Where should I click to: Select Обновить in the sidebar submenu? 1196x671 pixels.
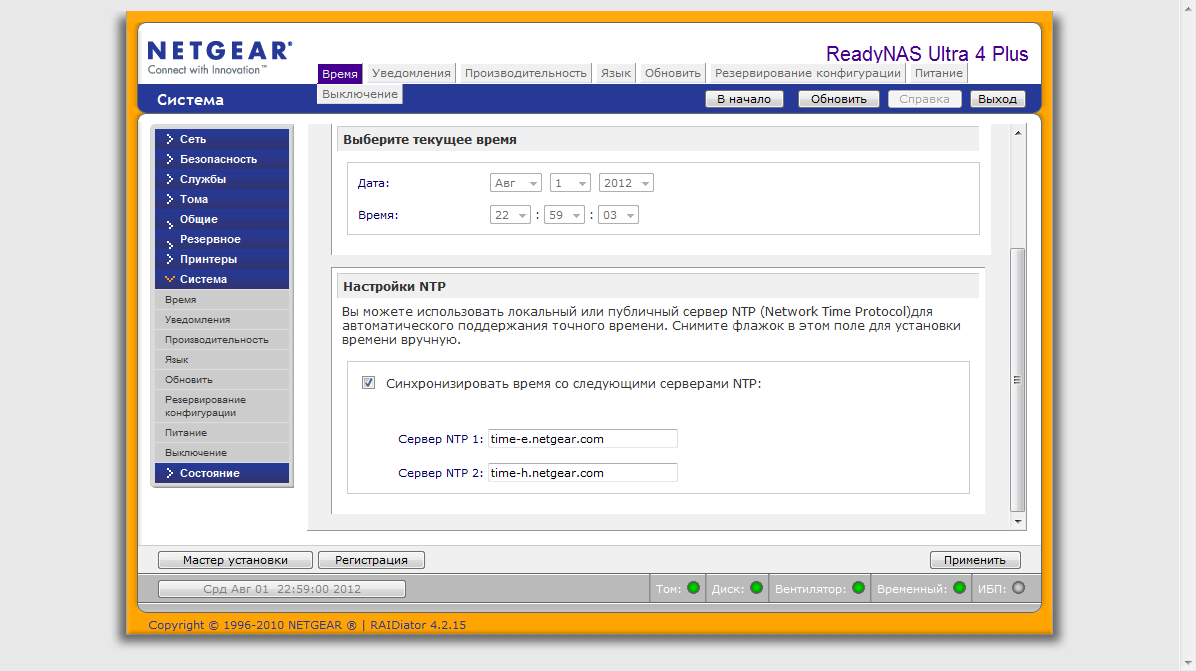click(x=222, y=379)
